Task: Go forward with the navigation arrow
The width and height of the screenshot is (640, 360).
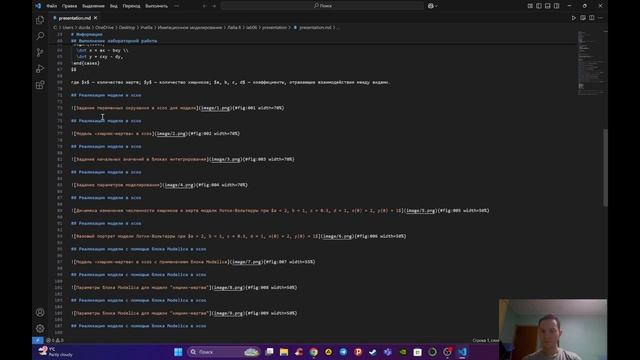Action: [x=214, y=6]
